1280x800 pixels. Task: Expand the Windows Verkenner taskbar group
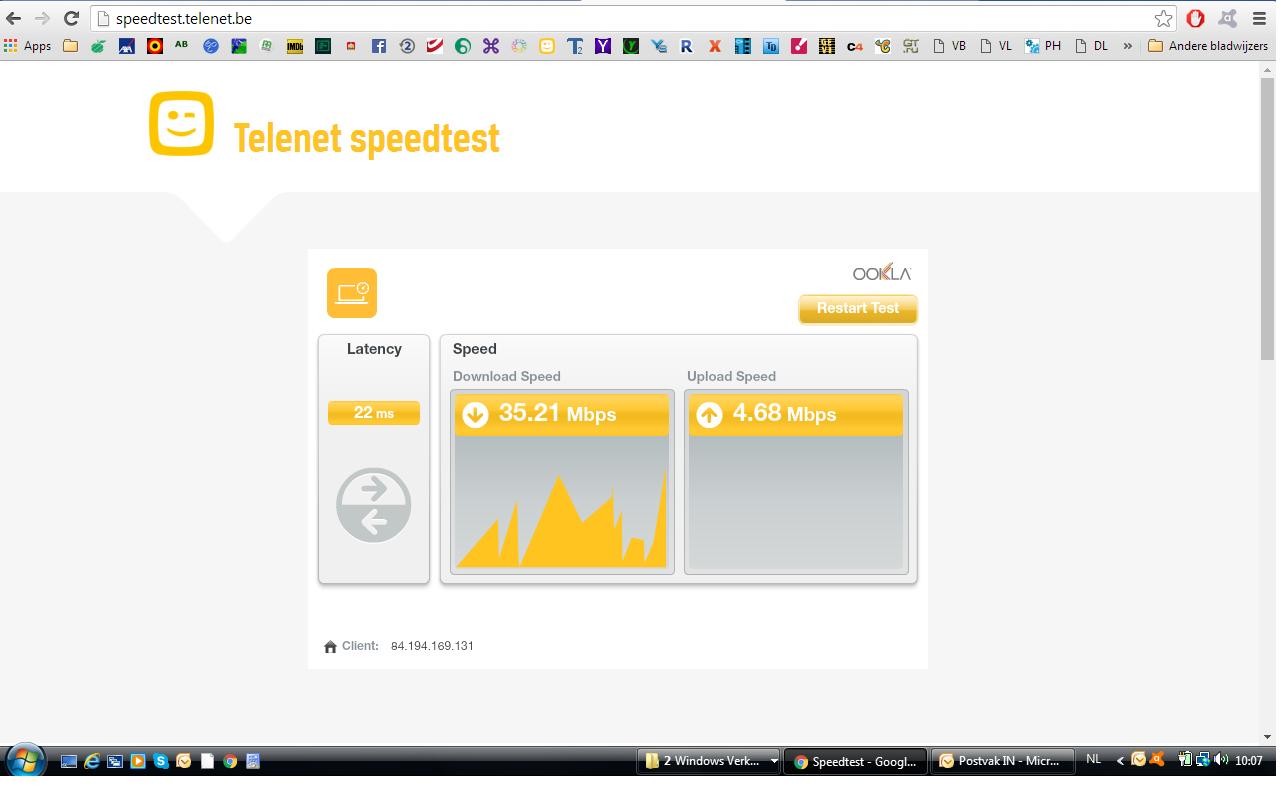(x=710, y=761)
